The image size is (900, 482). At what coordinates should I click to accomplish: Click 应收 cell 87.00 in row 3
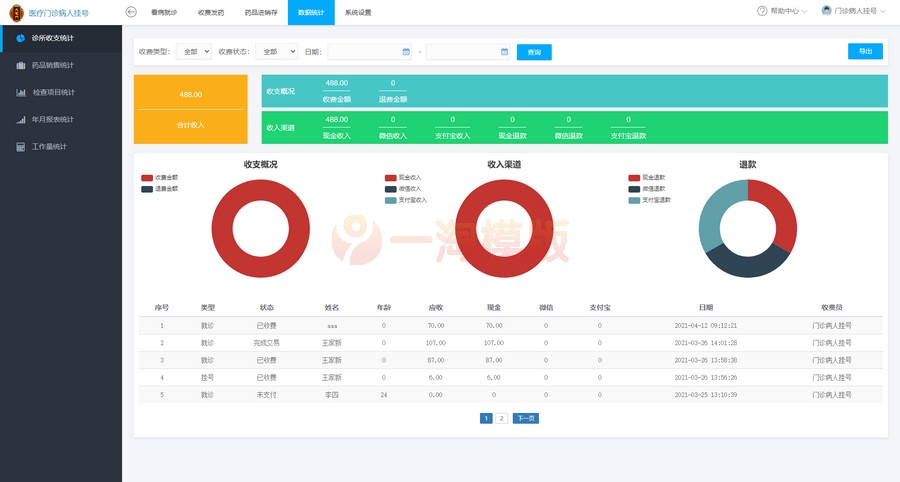click(436, 360)
